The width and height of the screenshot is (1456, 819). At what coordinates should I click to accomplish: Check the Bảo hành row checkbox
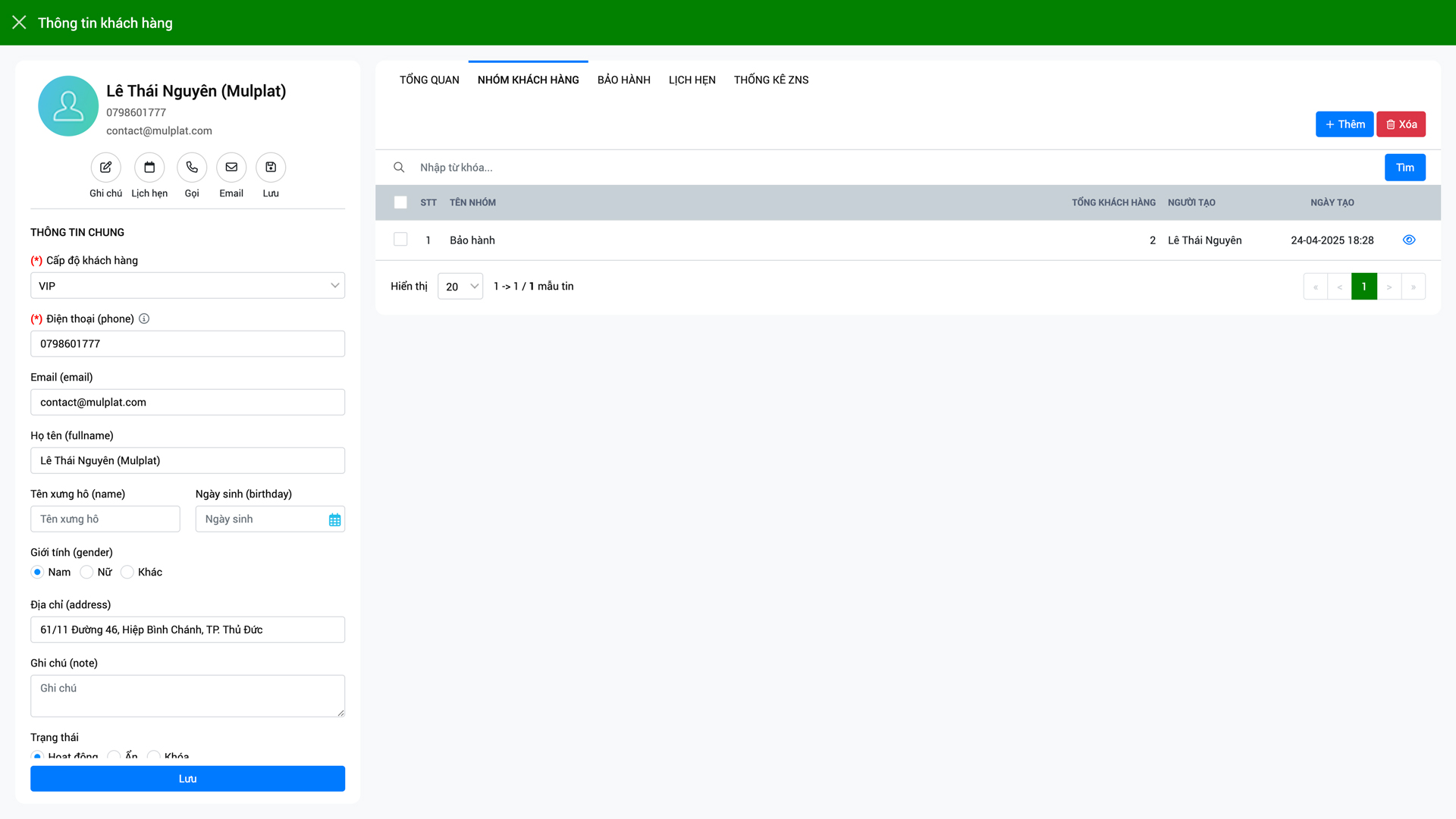click(x=400, y=240)
